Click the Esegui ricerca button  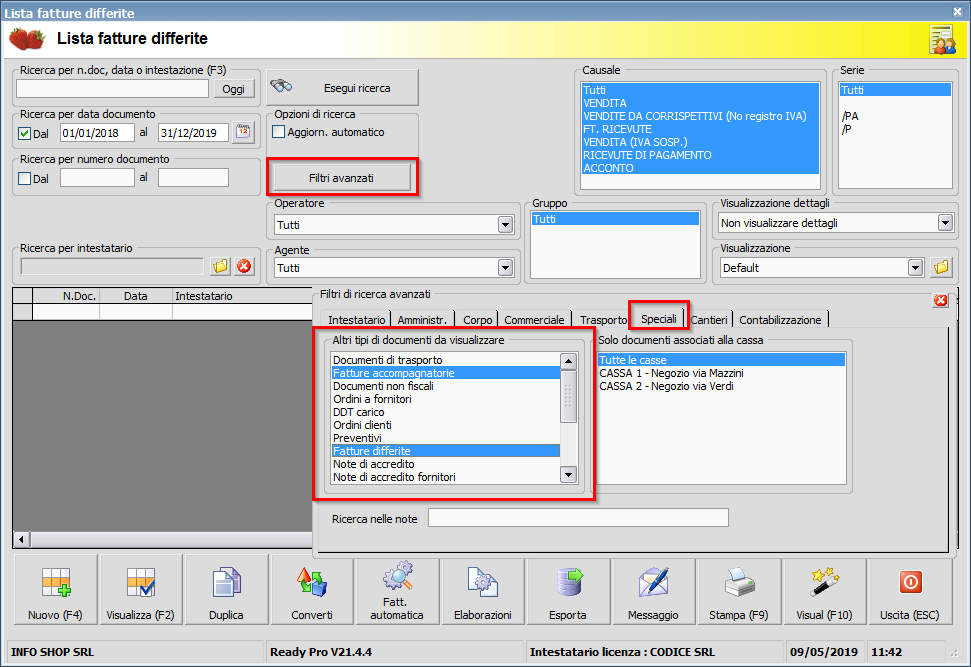[x=342, y=87]
